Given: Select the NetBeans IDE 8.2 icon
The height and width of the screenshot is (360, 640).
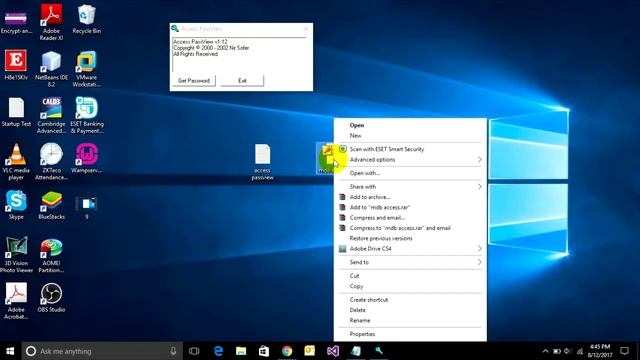Looking at the screenshot, I should pyautogui.click(x=51, y=69).
